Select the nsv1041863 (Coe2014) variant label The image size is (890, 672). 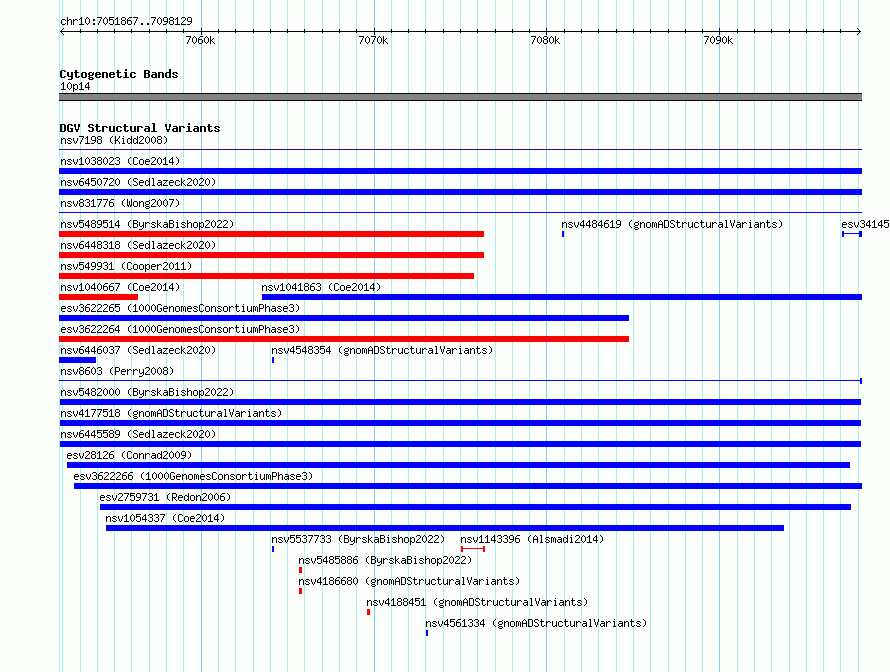(x=321, y=287)
